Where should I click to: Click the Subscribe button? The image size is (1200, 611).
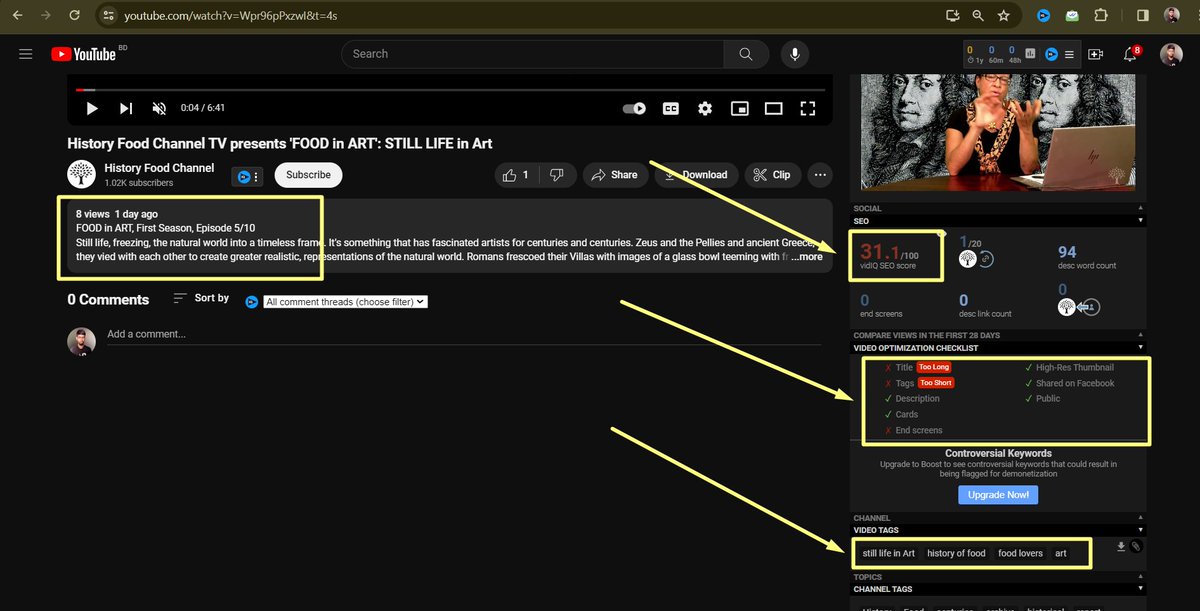coord(308,174)
